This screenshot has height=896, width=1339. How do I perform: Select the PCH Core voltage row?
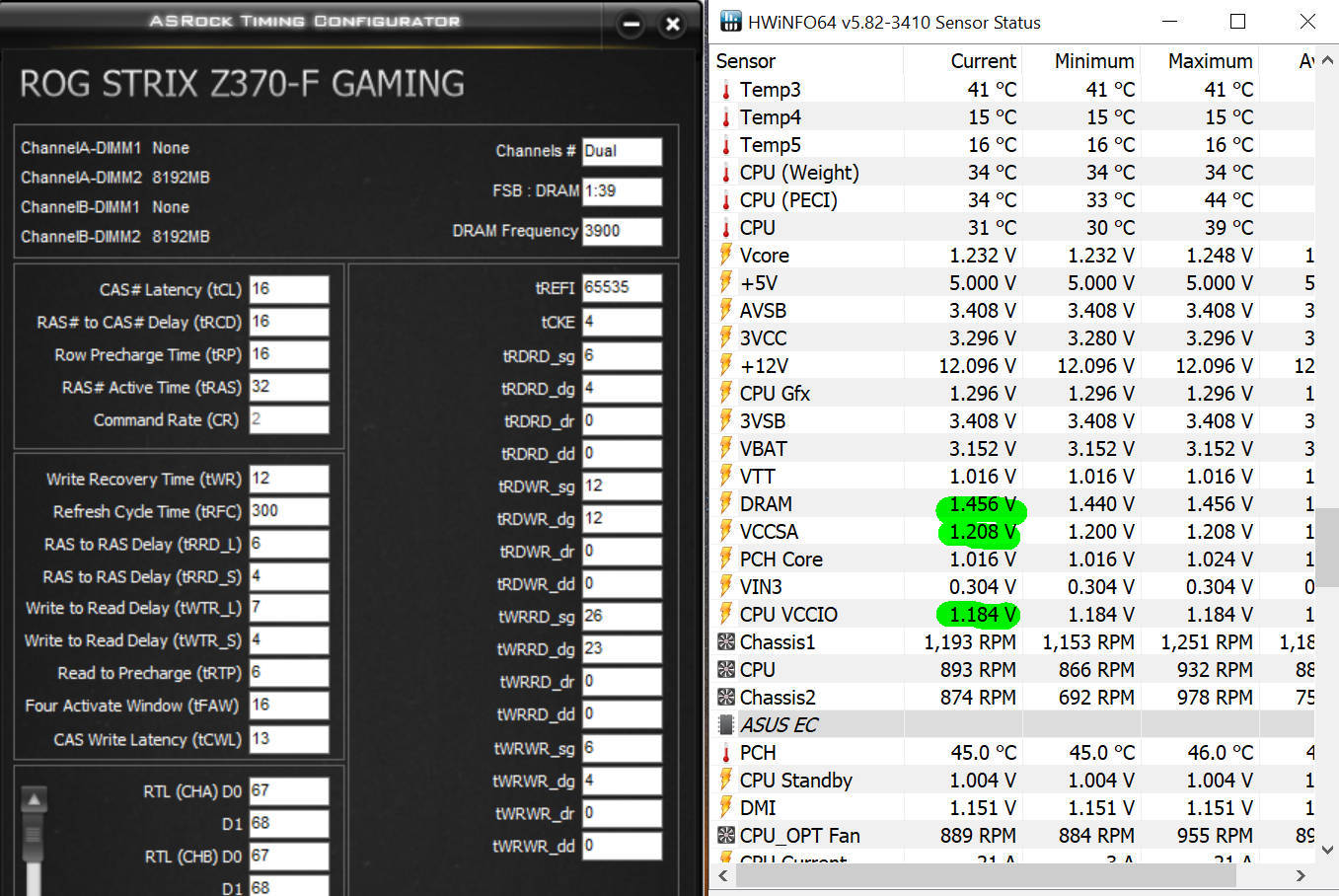(x=1012, y=560)
